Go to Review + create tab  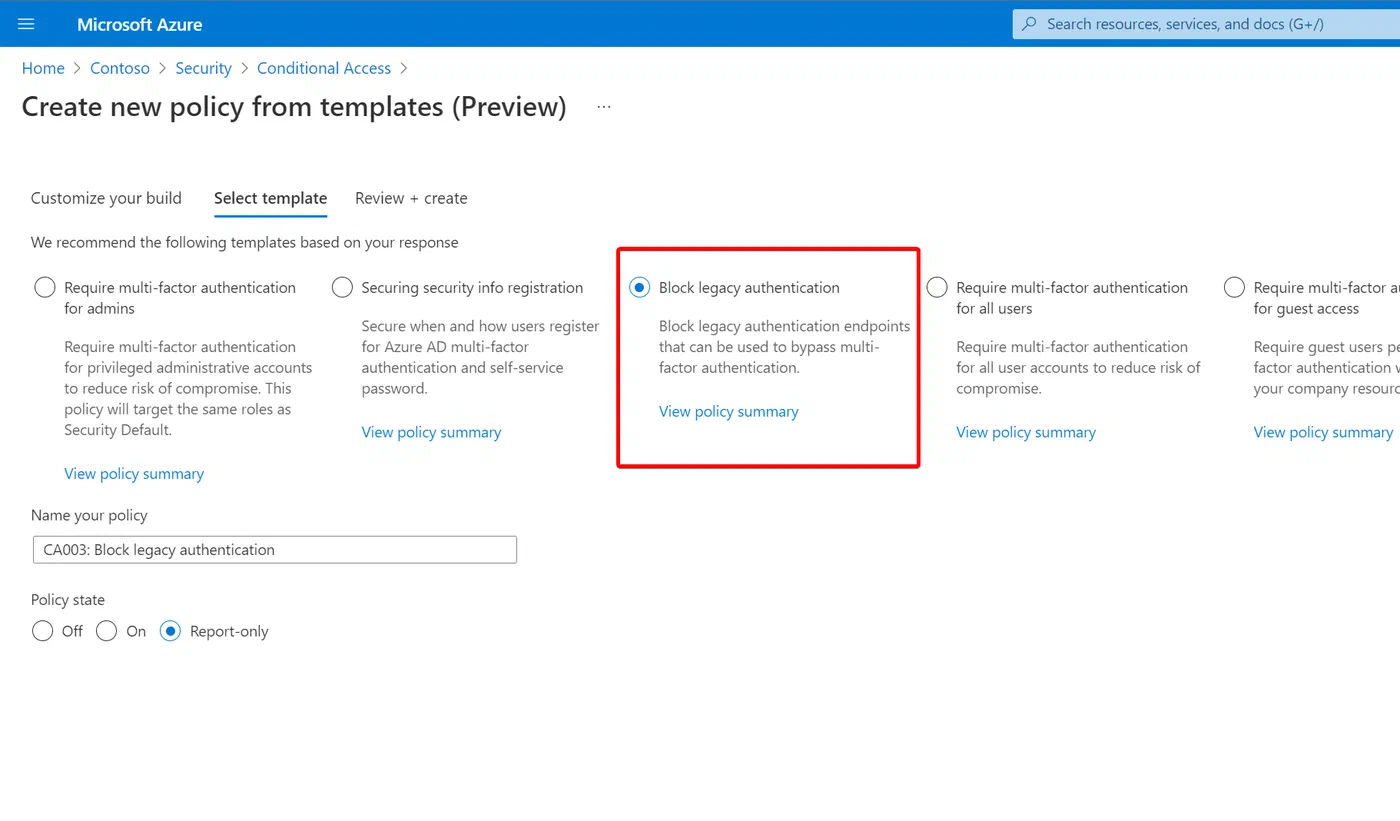(411, 198)
